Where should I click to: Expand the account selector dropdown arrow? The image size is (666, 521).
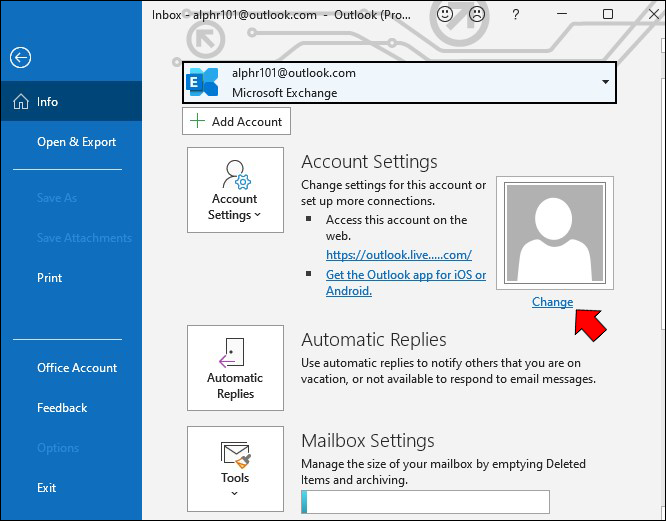[x=605, y=82]
